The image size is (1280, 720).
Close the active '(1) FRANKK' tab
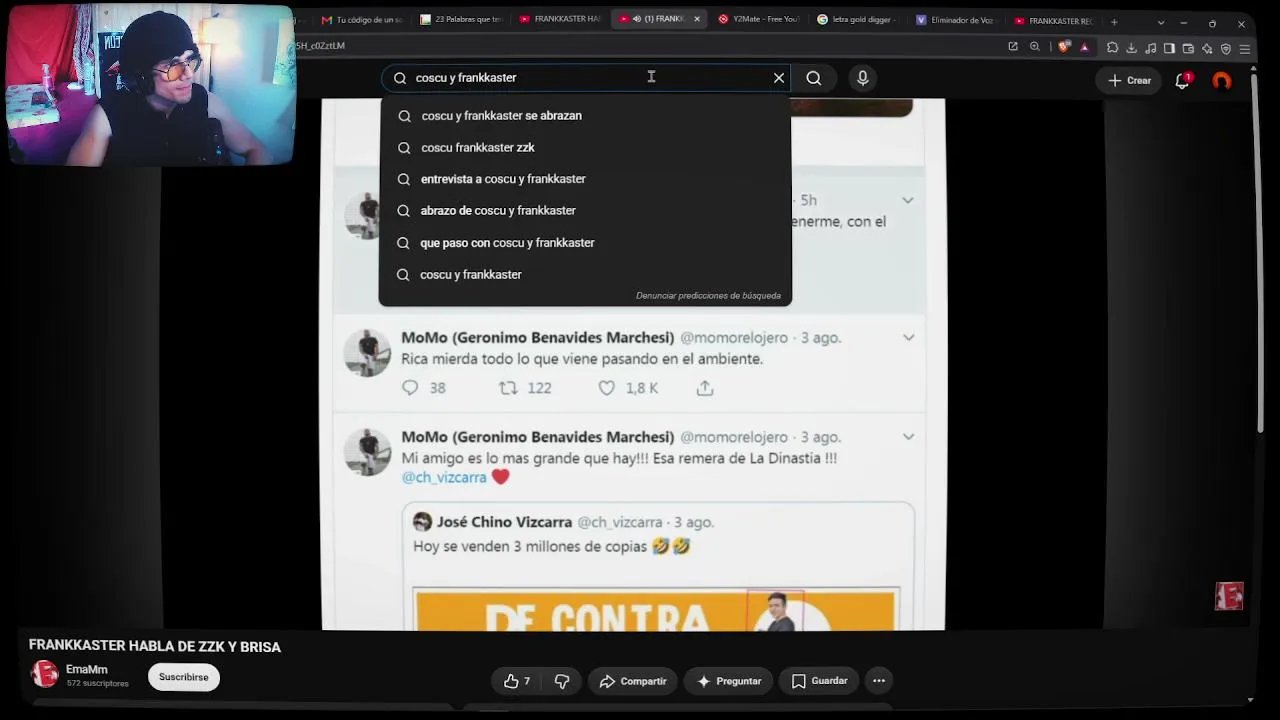tap(697, 20)
